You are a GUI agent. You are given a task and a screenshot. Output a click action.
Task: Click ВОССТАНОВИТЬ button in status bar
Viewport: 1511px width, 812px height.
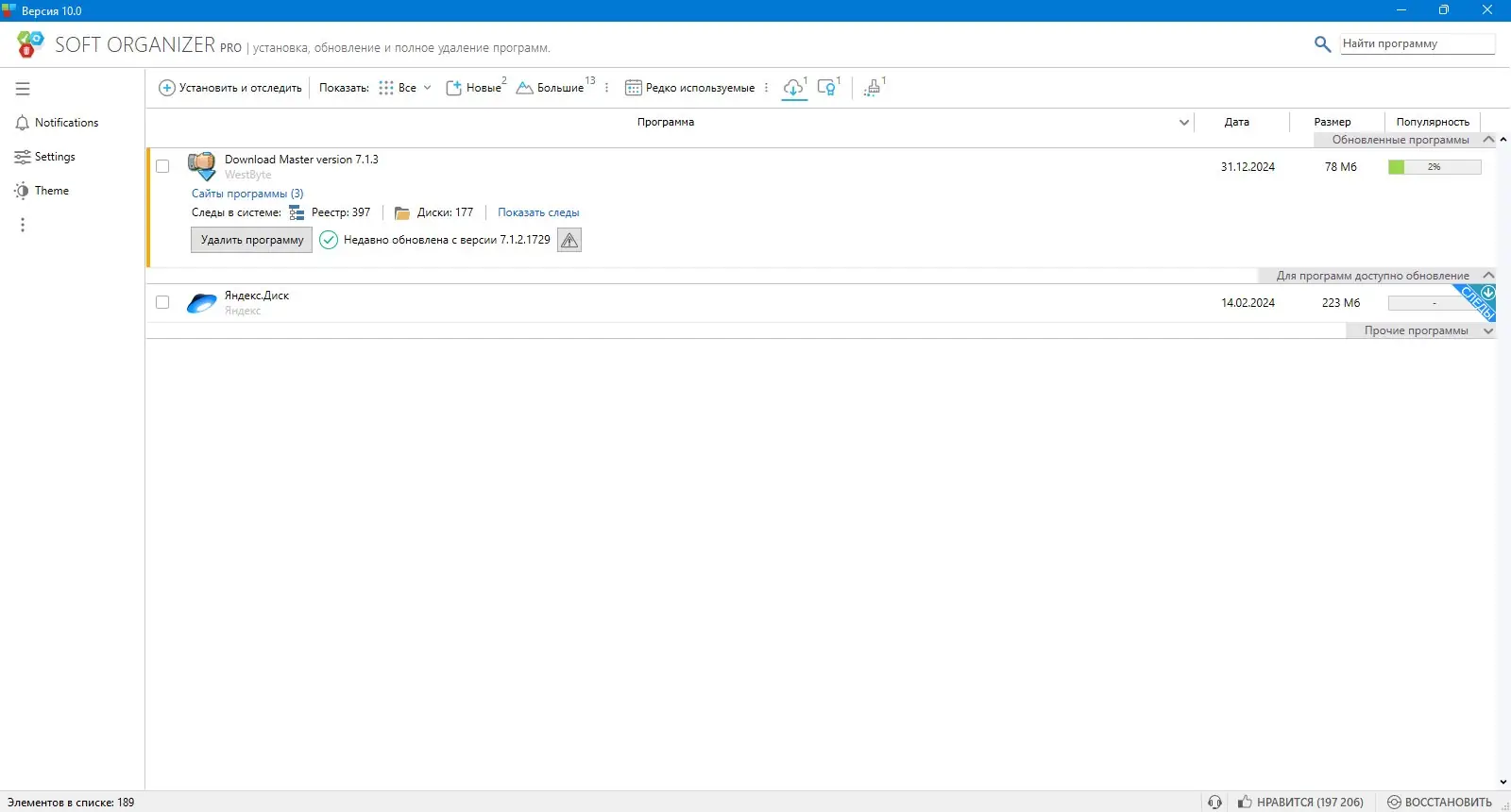[1439, 803]
